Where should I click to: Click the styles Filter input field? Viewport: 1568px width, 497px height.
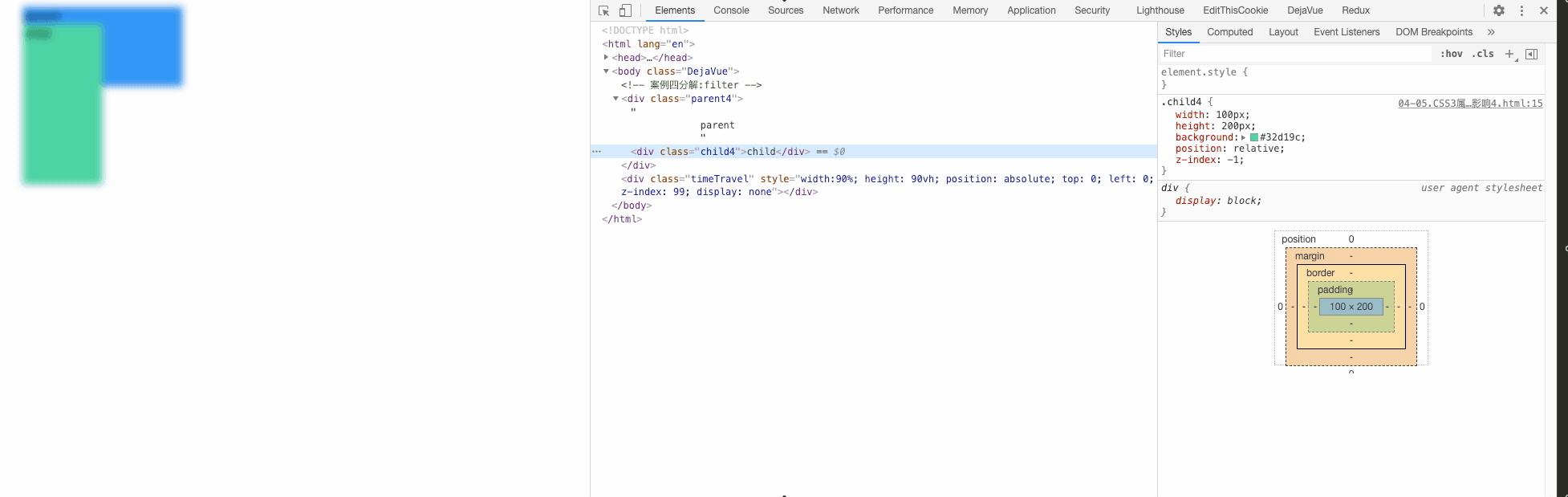tap(1295, 54)
